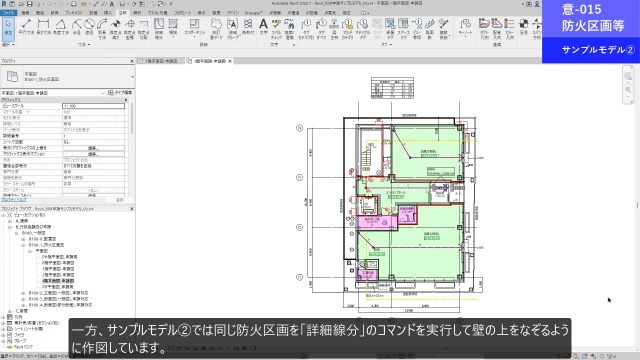Viewport: 640px width, 360px height.
Task: Click the Material Tag (マテリアルタグ) tool
Action: [x=362, y=29]
